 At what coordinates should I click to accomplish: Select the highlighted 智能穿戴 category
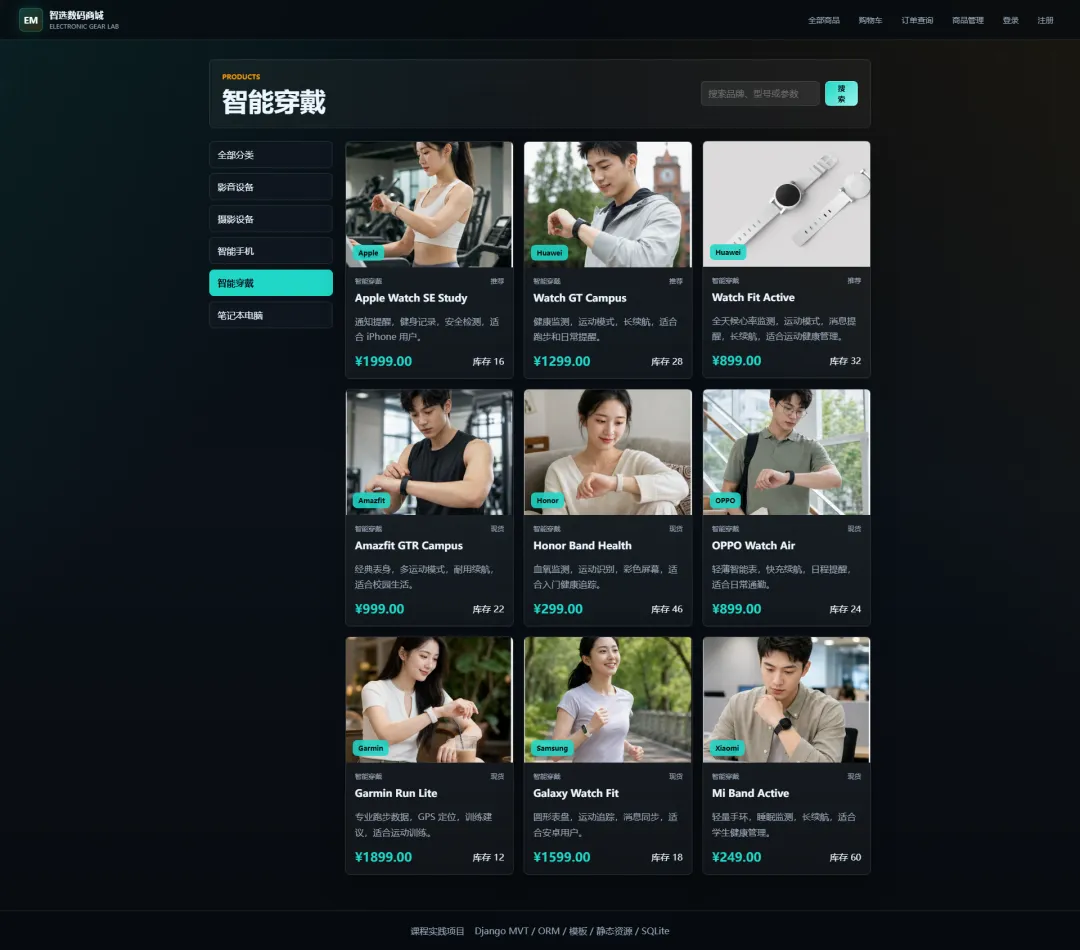click(x=271, y=283)
